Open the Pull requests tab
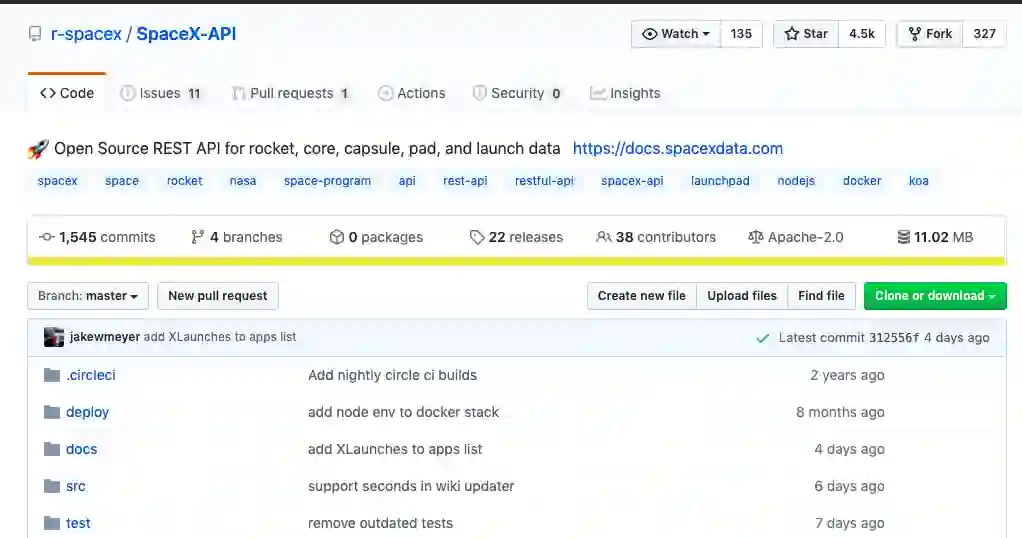 (x=290, y=93)
